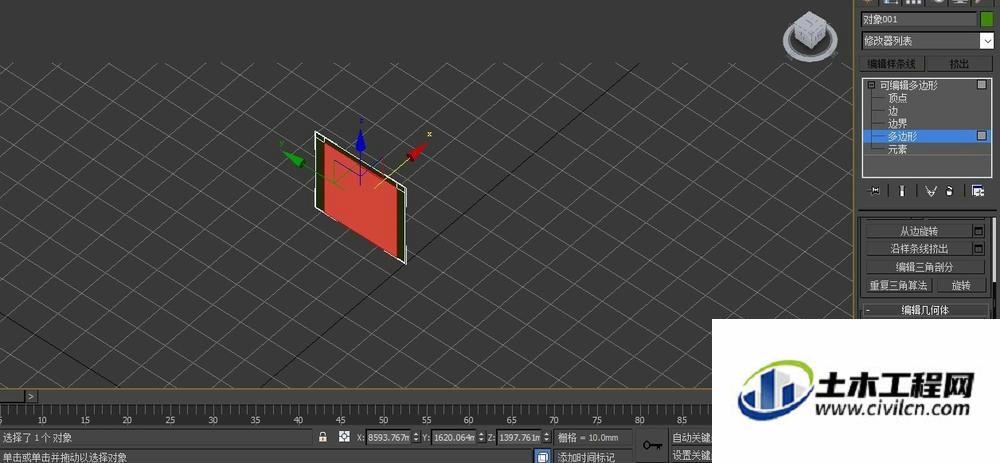Select 顶点 sub-object level
Viewport: 1000px width, 463px height.
click(x=897, y=98)
